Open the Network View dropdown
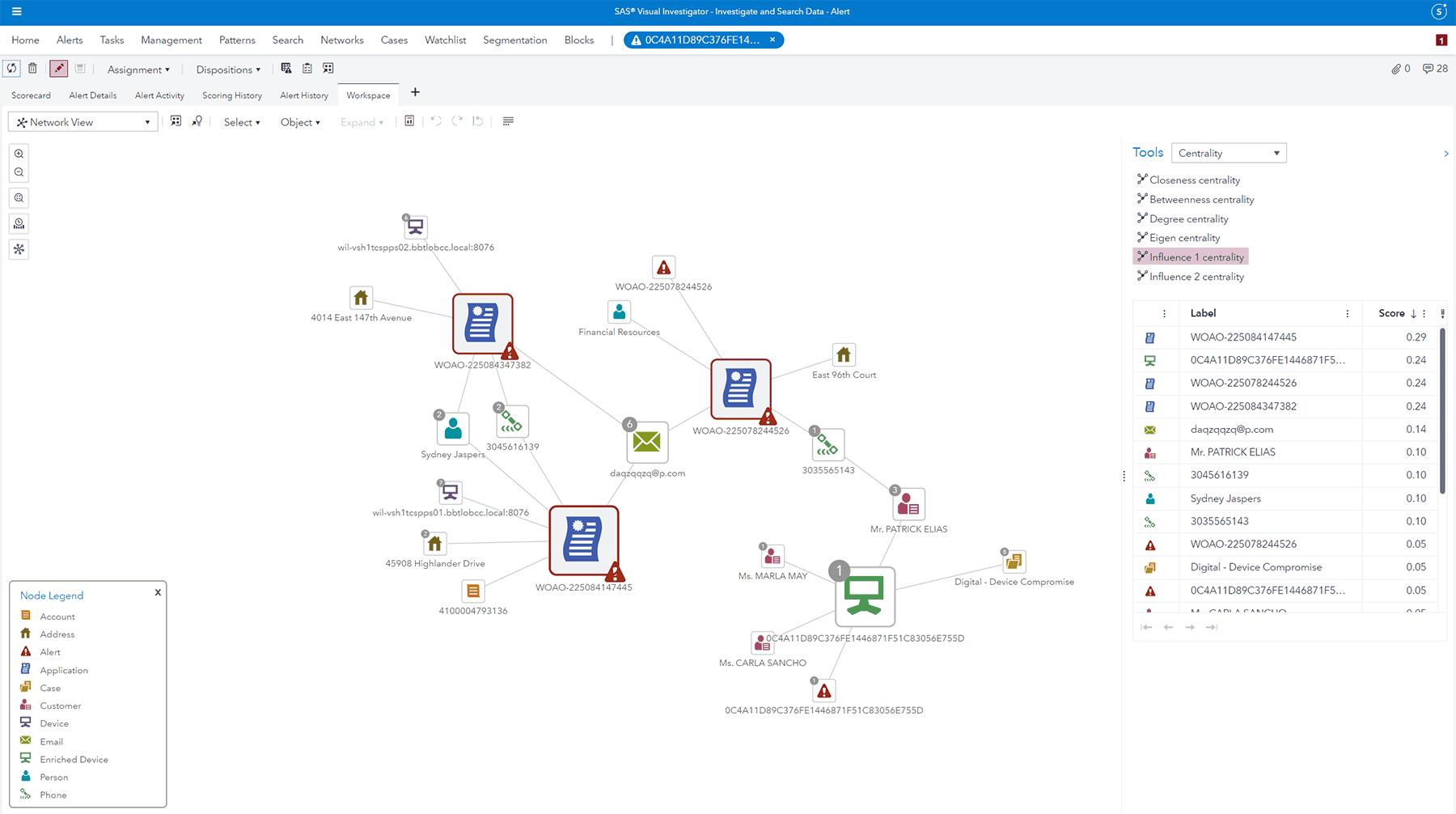The width and height of the screenshot is (1456, 814). coord(83,122)
